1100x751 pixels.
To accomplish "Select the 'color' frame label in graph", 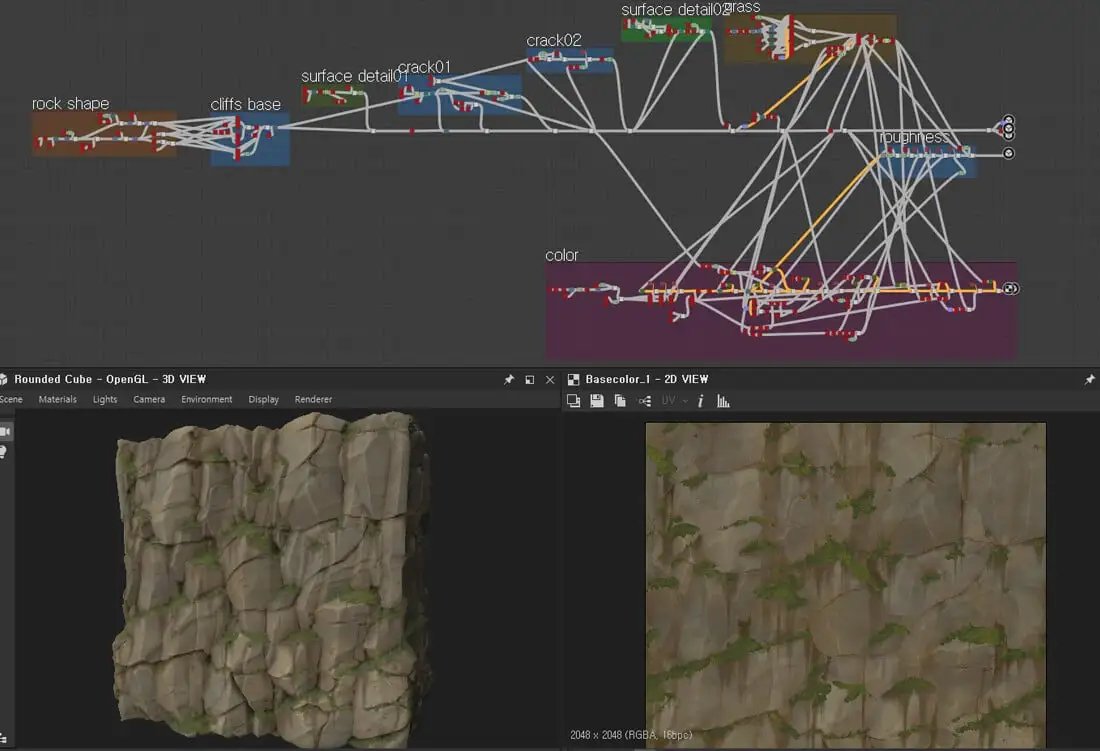I will [x=561, y=256].
